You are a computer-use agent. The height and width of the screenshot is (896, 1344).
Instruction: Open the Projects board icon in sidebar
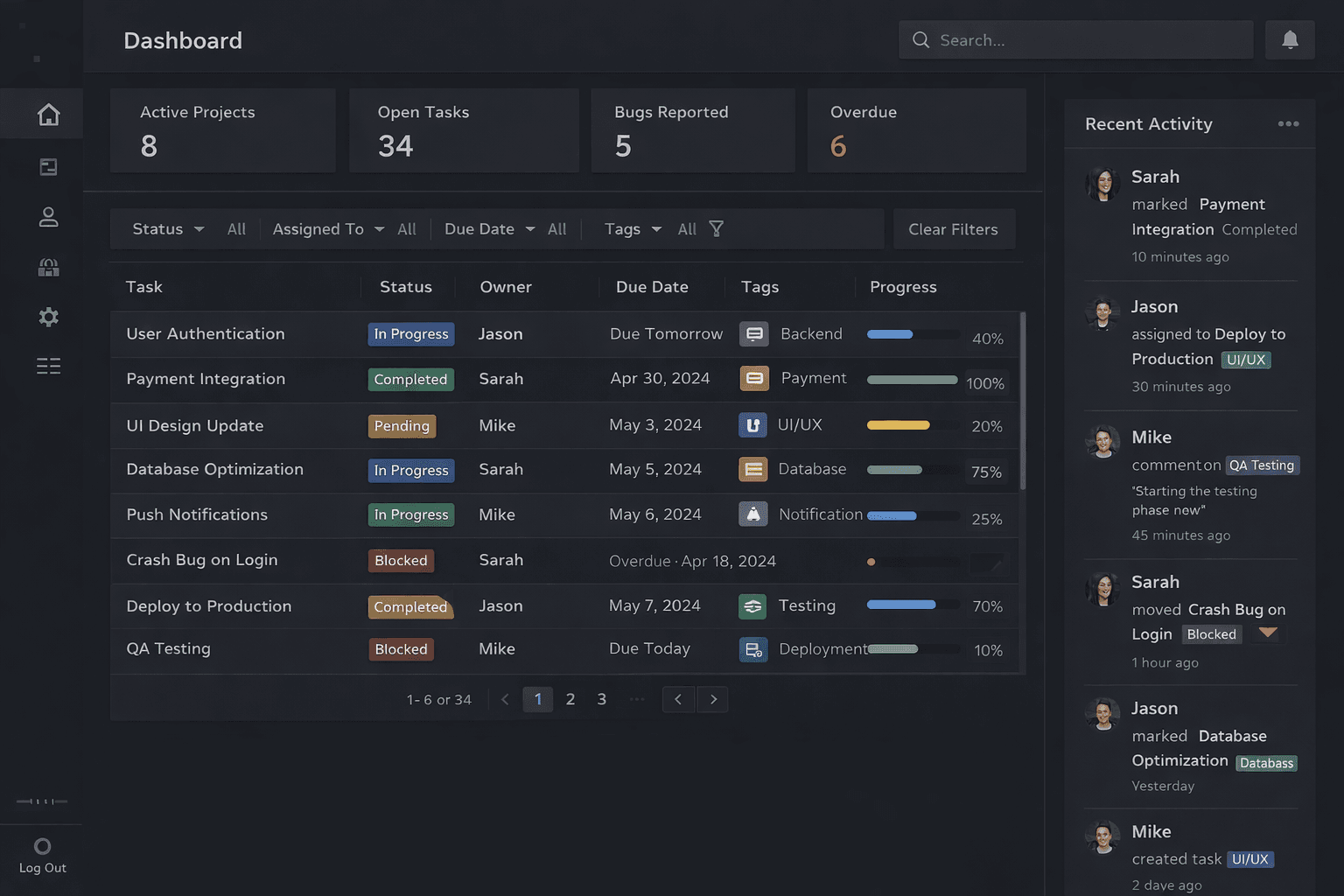tap(49, 166)
